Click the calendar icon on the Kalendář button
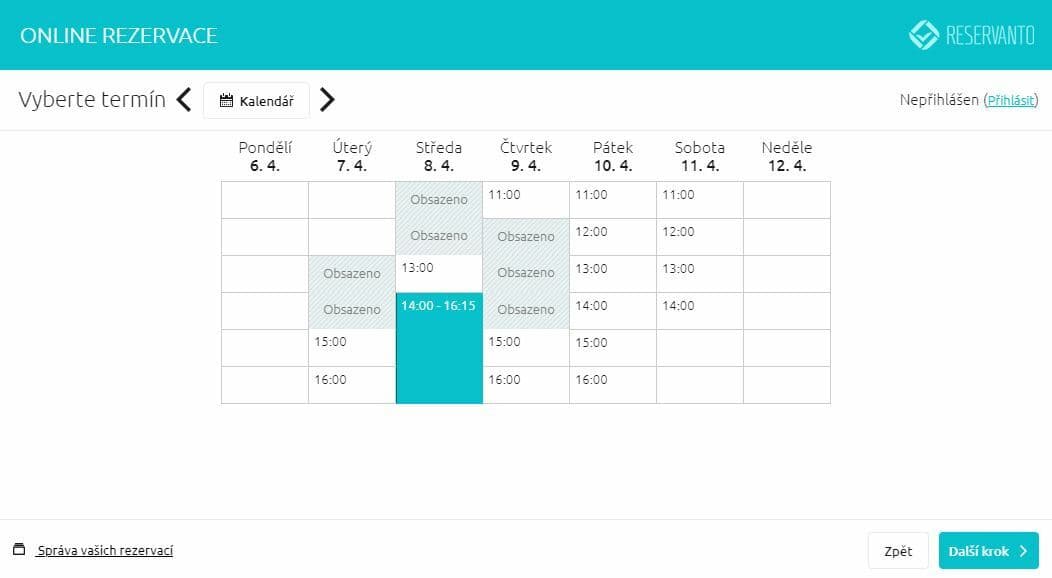Image resolution: width=1052 pixels, height=578 pixels. (x=229, y=100)
